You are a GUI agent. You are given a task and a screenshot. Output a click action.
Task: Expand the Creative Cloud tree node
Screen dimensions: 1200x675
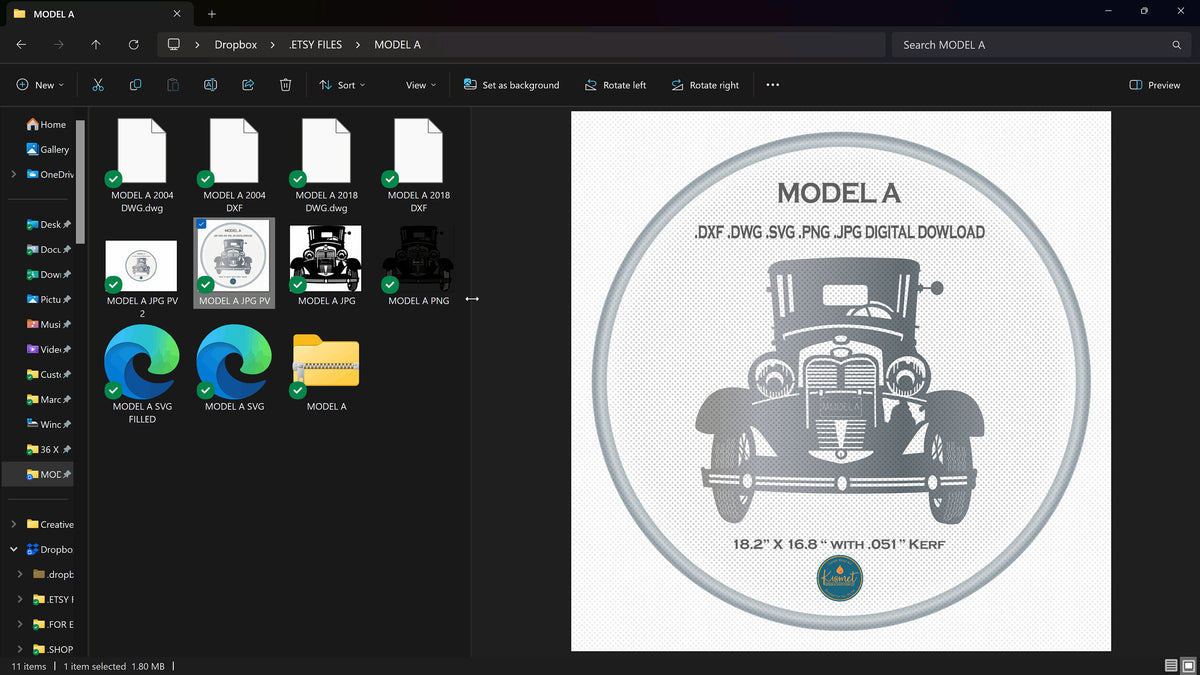pos(13,525)
